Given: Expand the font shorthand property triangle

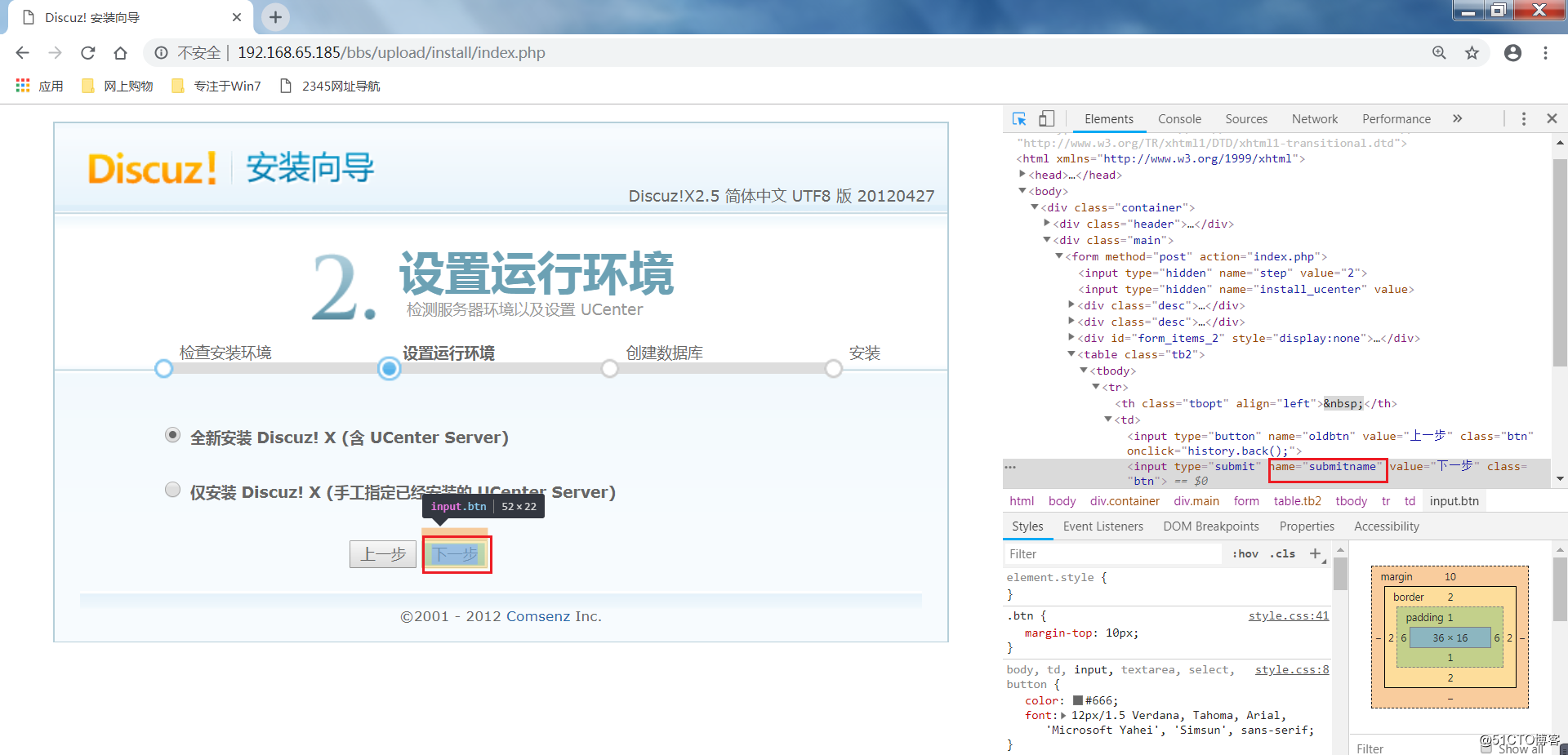Looking at the screenshot, I should pos(1063,715).
